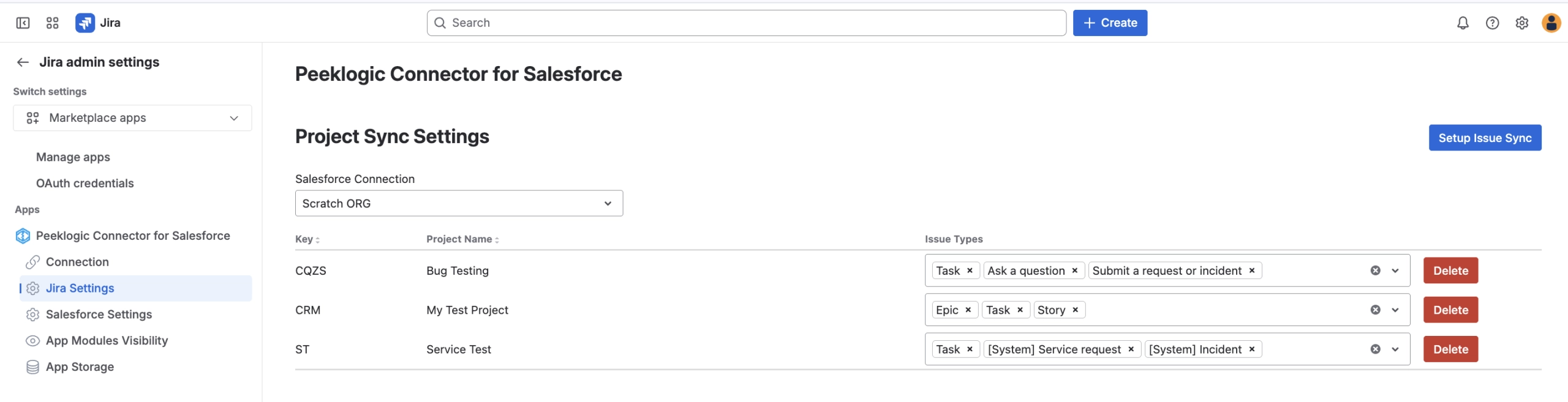Open the app switcher grid icon

53,23
